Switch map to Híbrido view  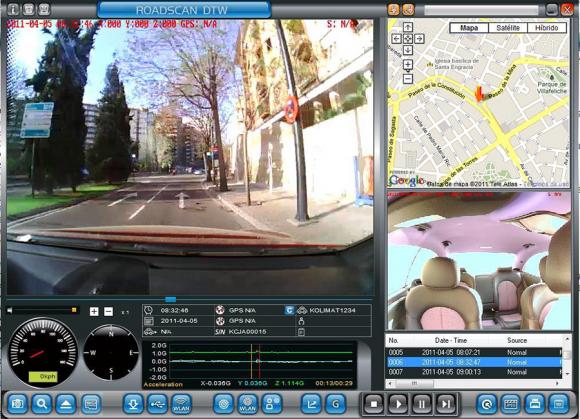coord(547,28)
